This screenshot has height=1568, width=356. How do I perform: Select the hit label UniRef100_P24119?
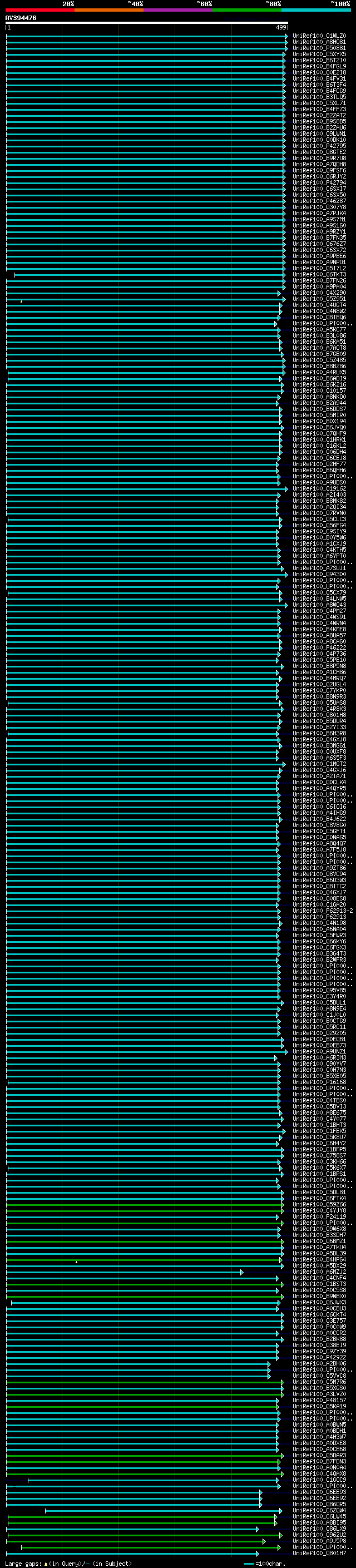[319, 1217]
